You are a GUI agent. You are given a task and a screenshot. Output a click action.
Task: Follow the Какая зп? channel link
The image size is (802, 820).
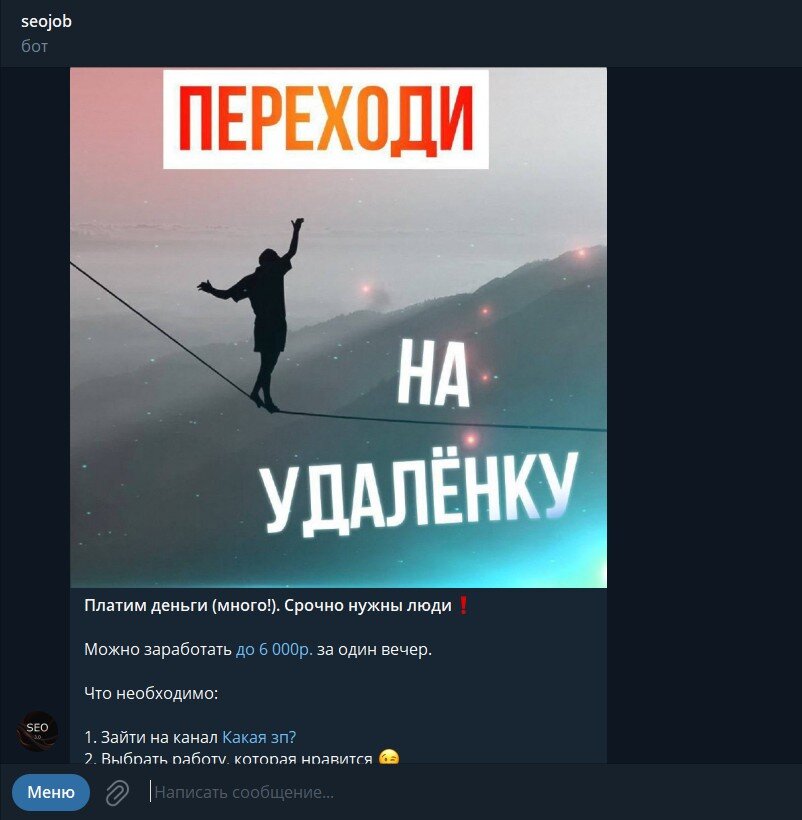259,737
